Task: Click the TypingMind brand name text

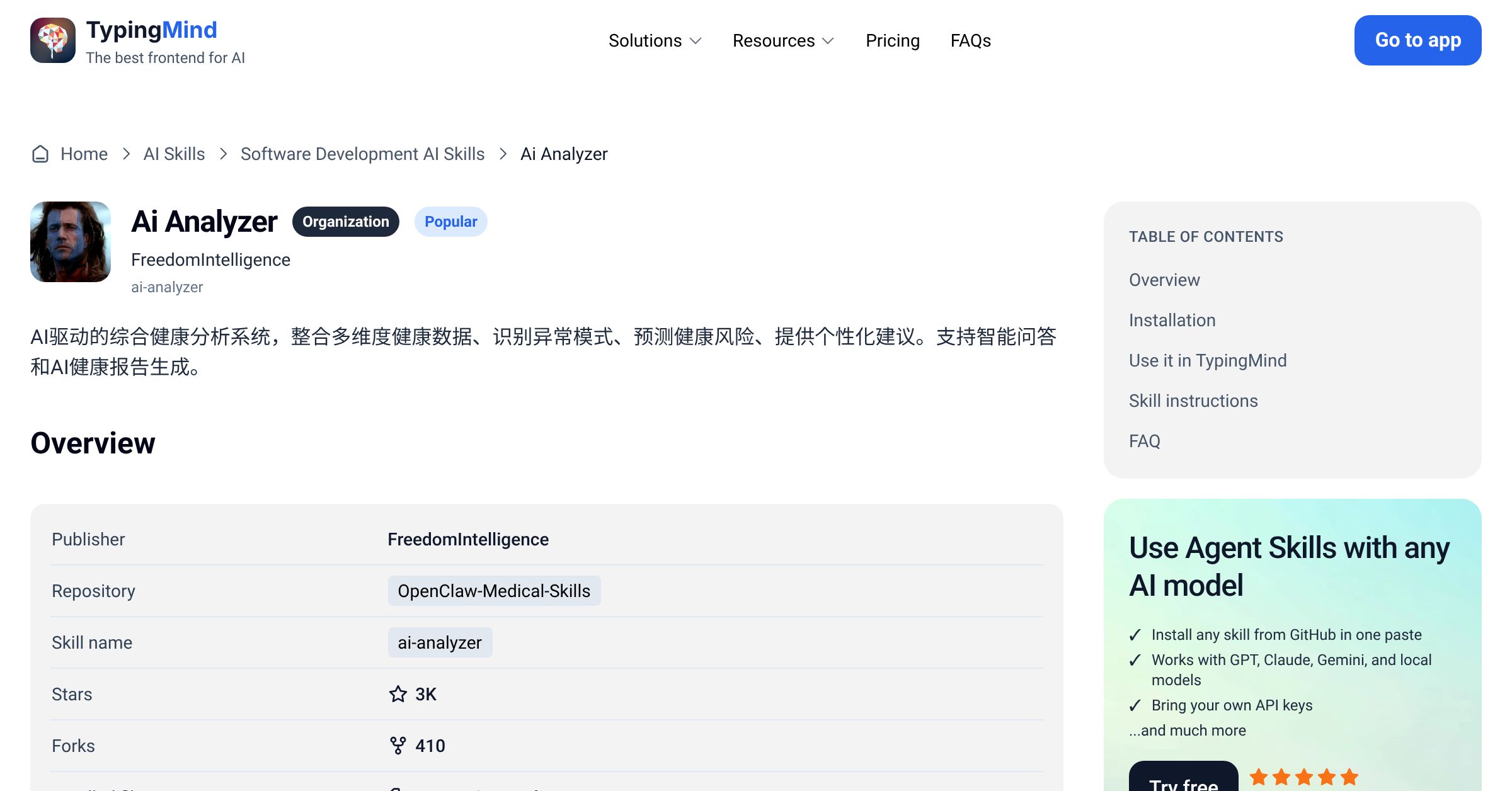Action: click(151, 30)
